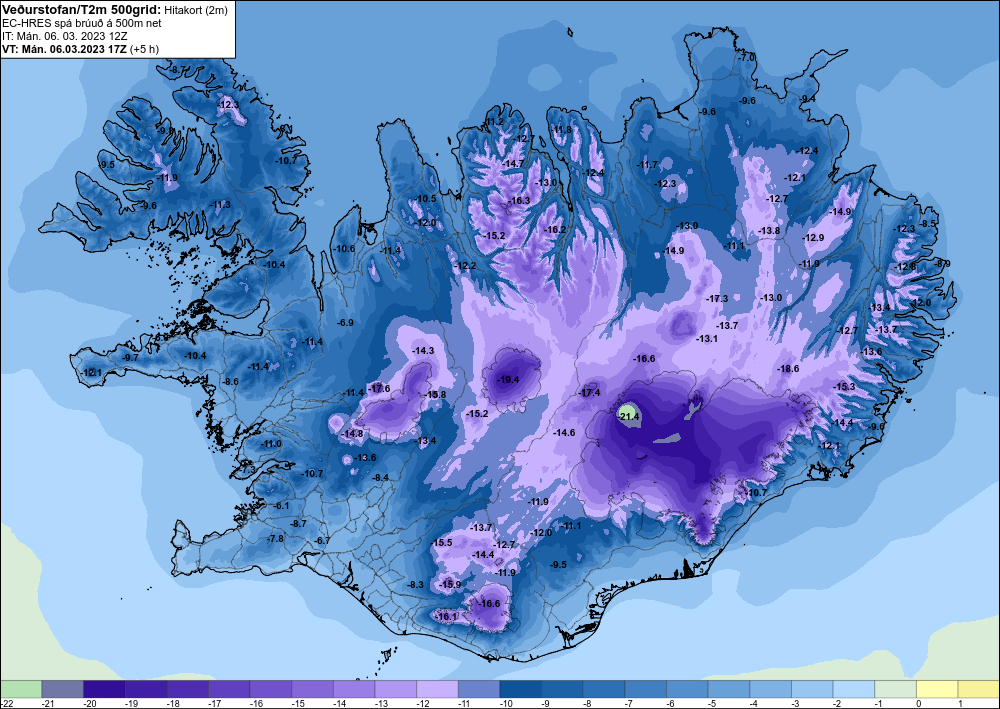The width and height of the screenshot is (1000, 709).
Task: Click the -11.0 temperature label
Action: click(270, 444)
